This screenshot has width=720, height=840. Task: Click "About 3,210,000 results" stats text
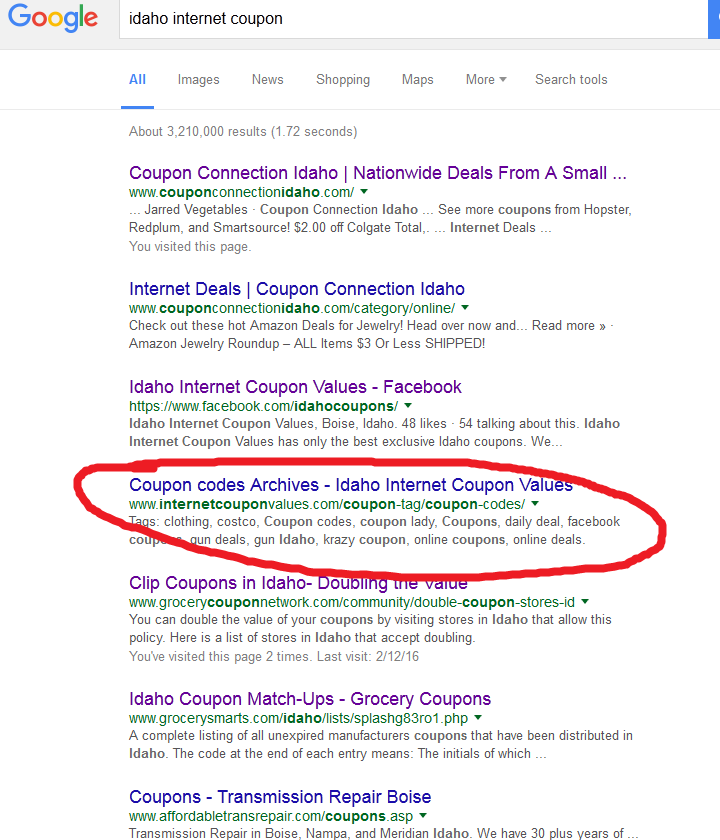243,132
